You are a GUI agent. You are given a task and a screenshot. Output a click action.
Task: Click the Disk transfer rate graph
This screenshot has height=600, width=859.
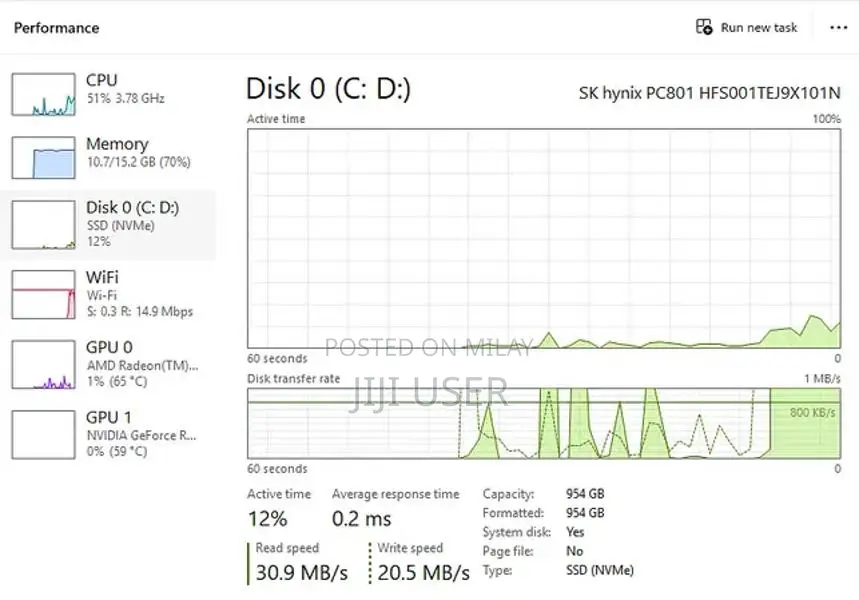coord(545,425)
